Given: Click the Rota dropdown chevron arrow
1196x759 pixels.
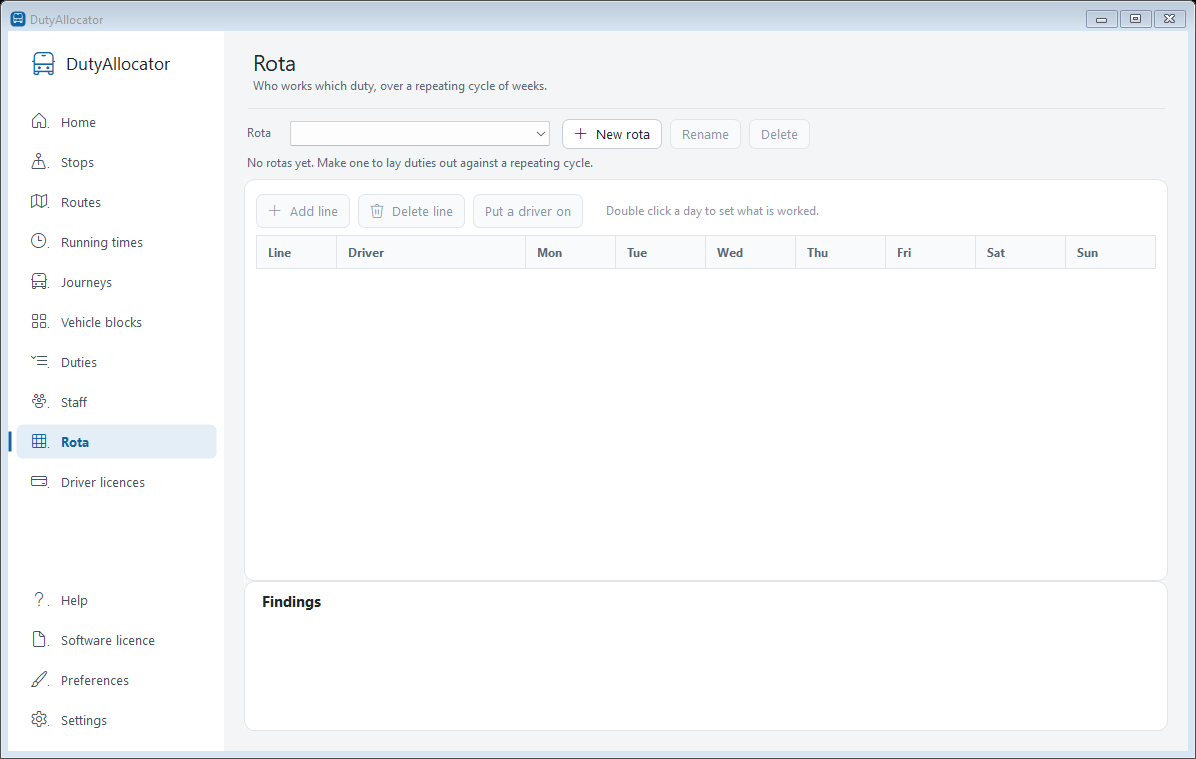Looking at the screenshot, I should coord(541,133).
